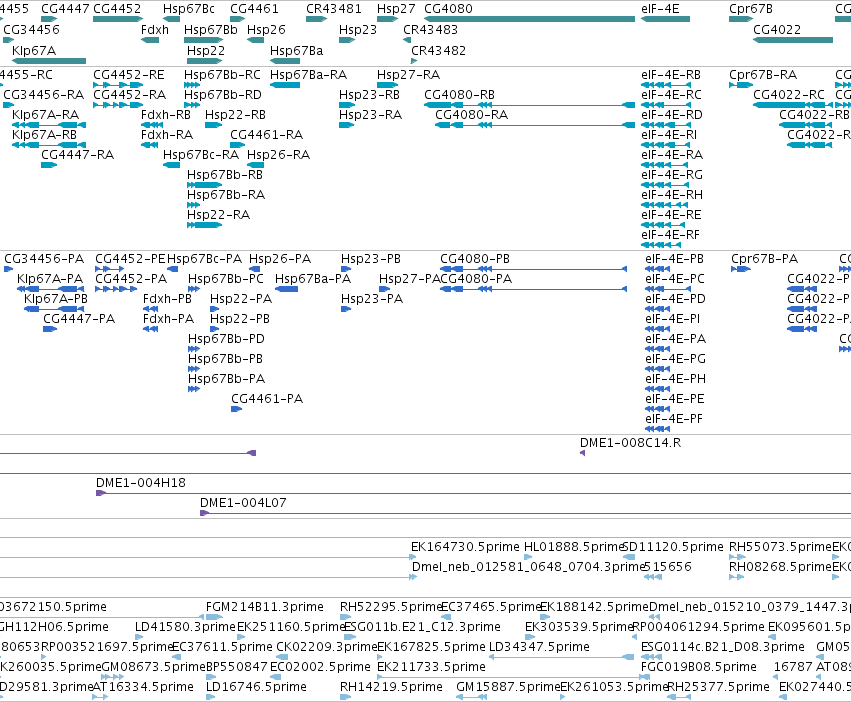Click the DME1-008C14.R clone label
Screen dimensions: 851x702
click(631, 442)
